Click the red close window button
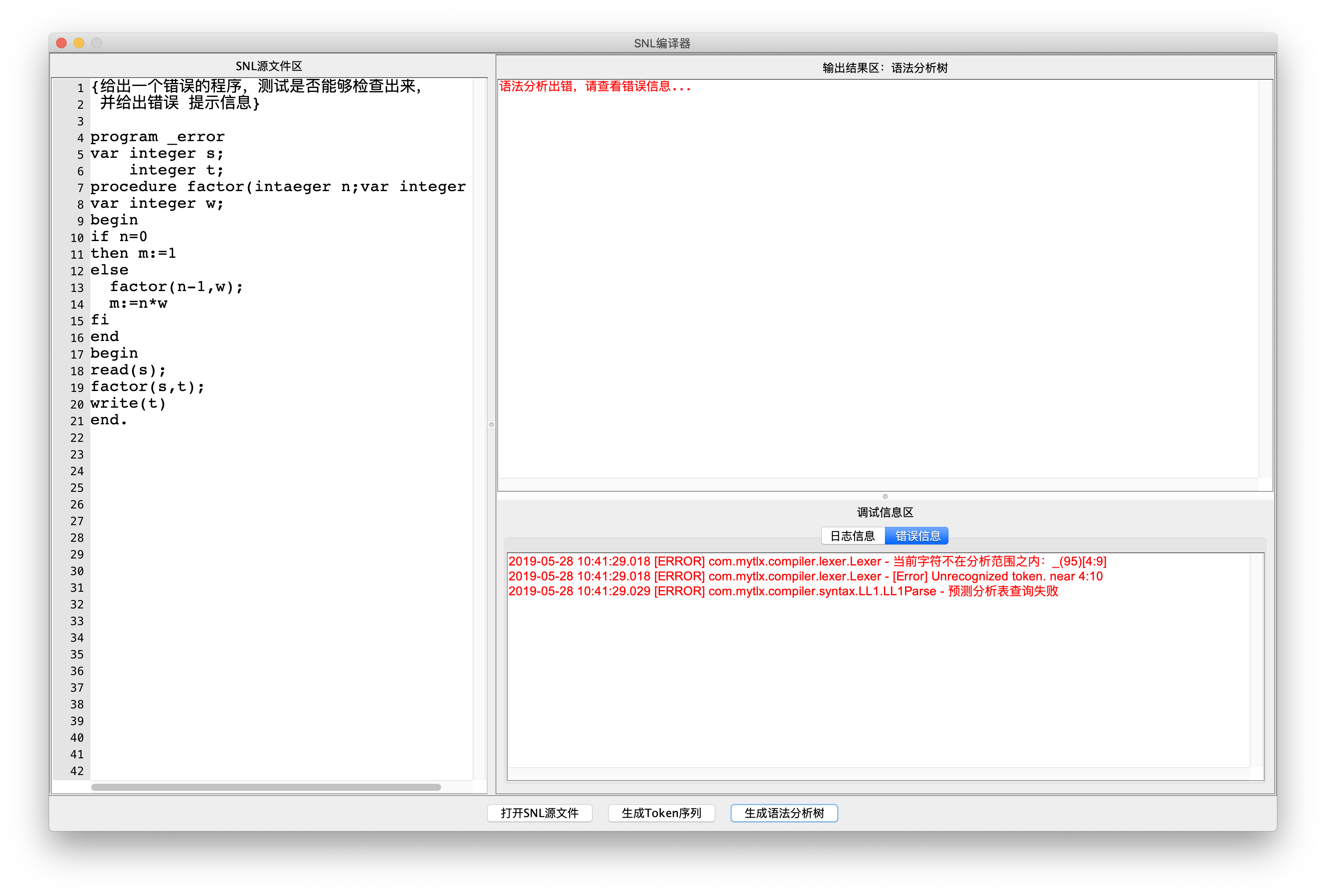 62,43
